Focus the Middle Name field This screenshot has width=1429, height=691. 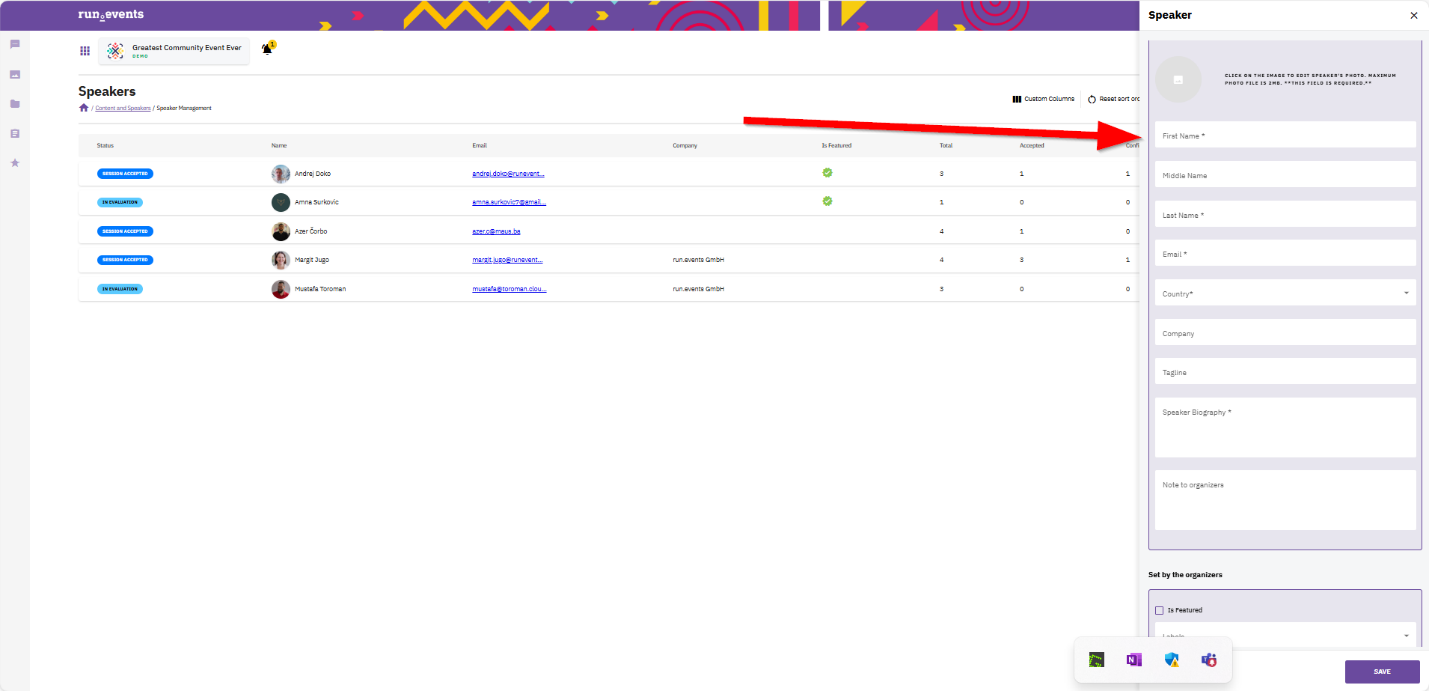pyautogui.click(x=1285, y=175)
